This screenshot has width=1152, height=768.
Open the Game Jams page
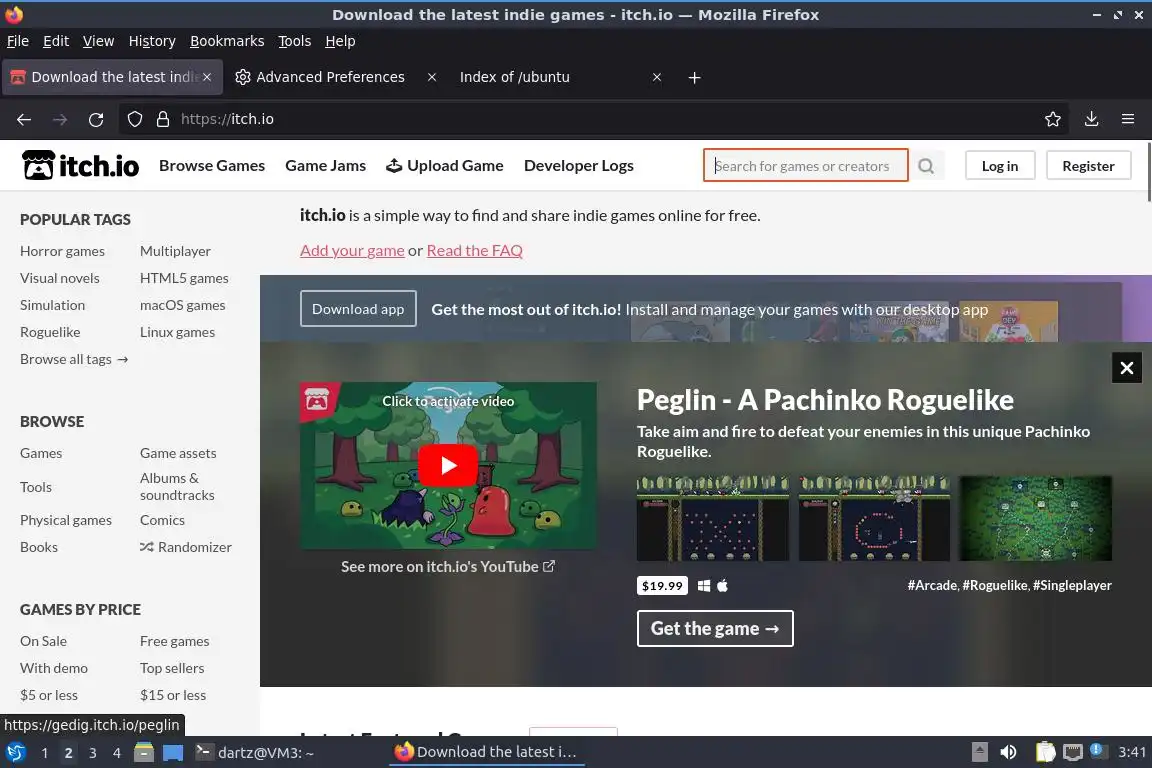coord(325,166)
